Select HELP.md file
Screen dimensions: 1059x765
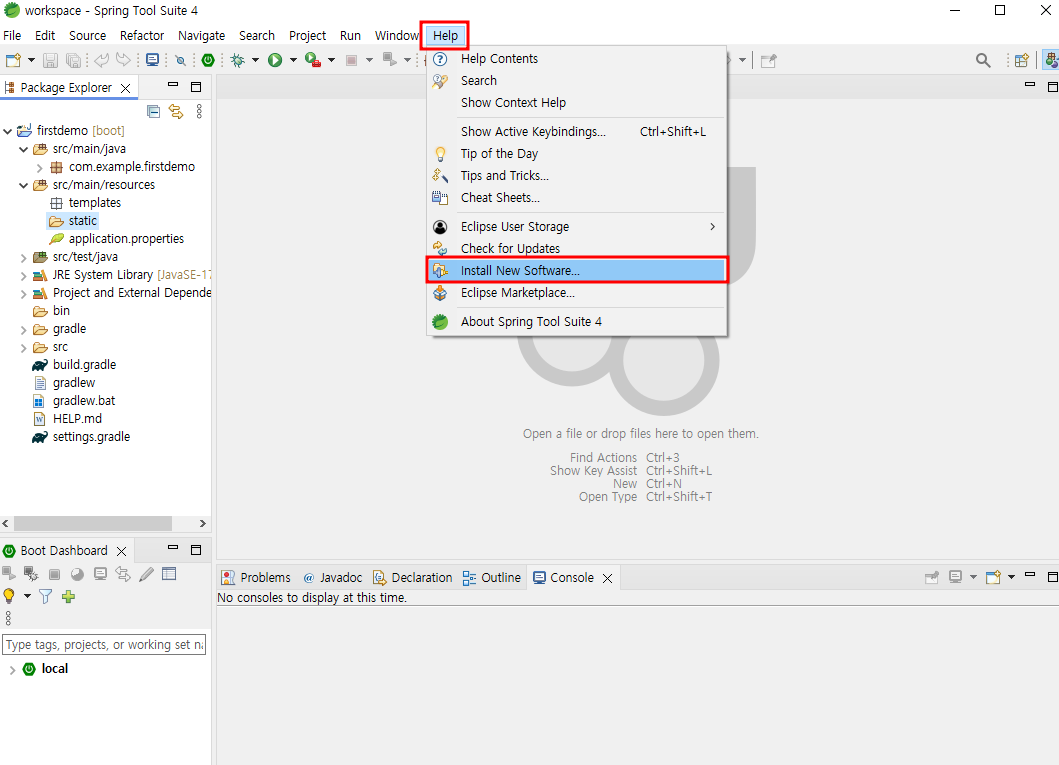pos(68,419)
